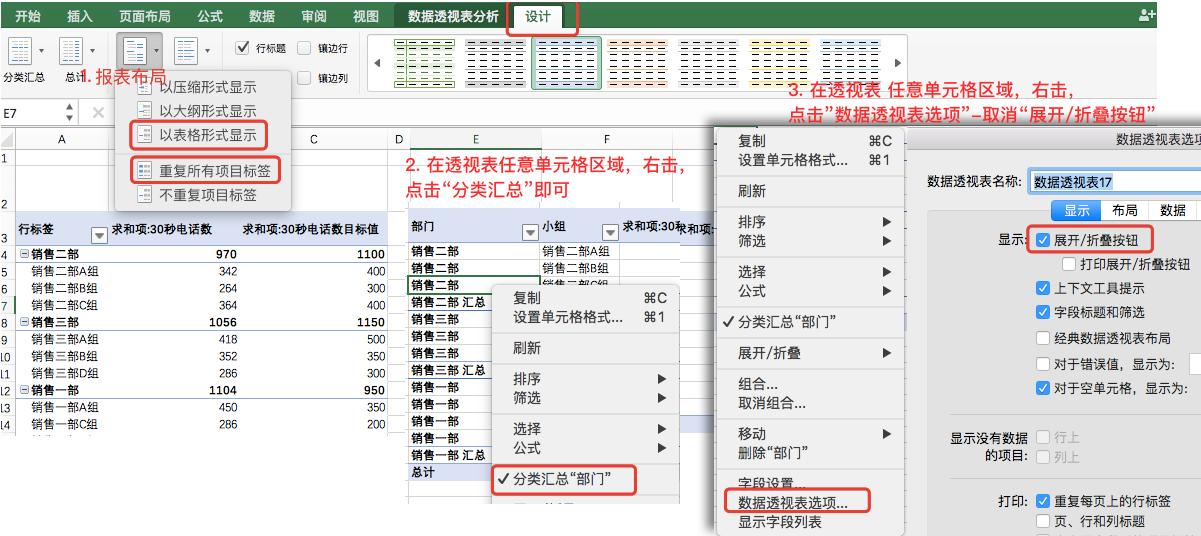Click the Blank Rows ribbon icon

pos(187,50)
